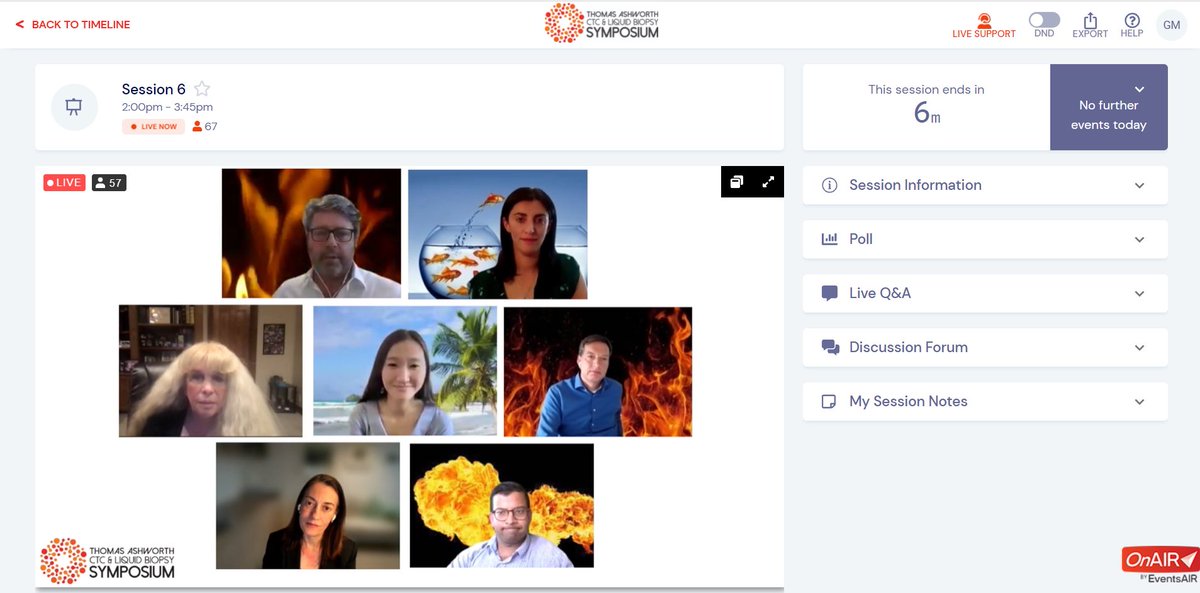This screenshot has height=593, width=1200.
Task: Expand the Poll section
Action: pos(985,239)
